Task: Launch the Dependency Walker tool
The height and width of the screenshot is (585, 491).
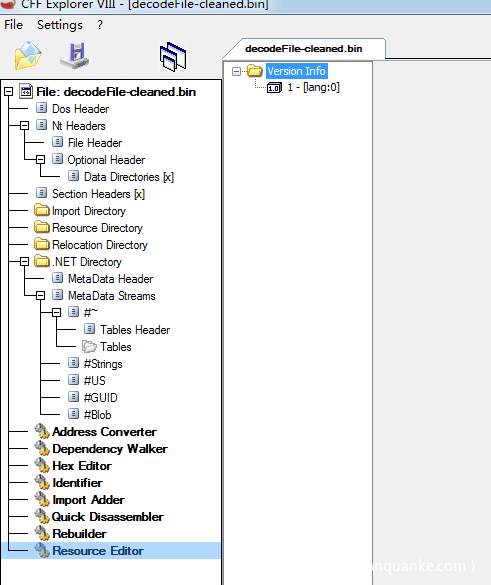Action: tap(110, 449)
